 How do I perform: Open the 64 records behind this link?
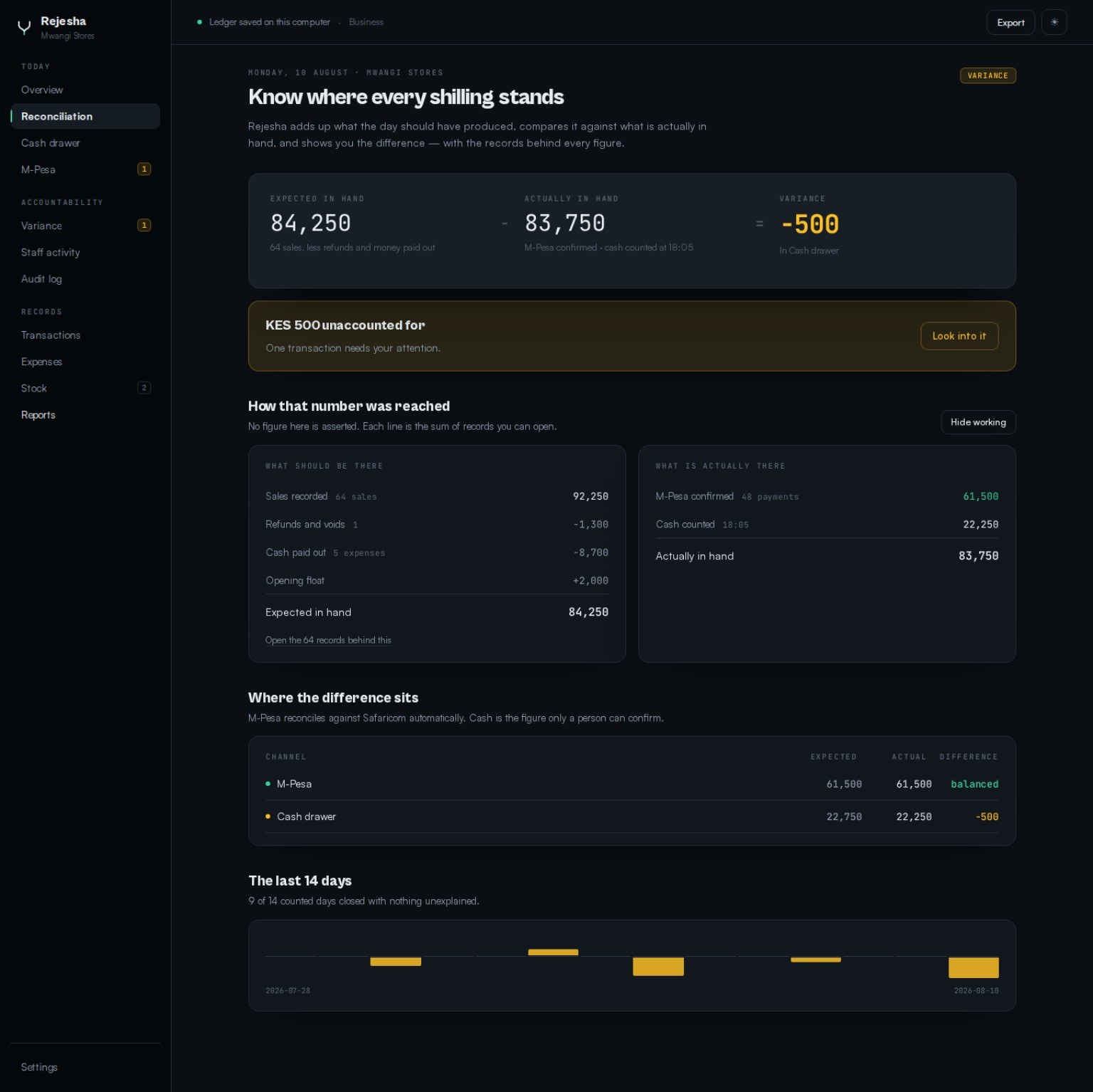pyautogui.click(x=328, y=640)
